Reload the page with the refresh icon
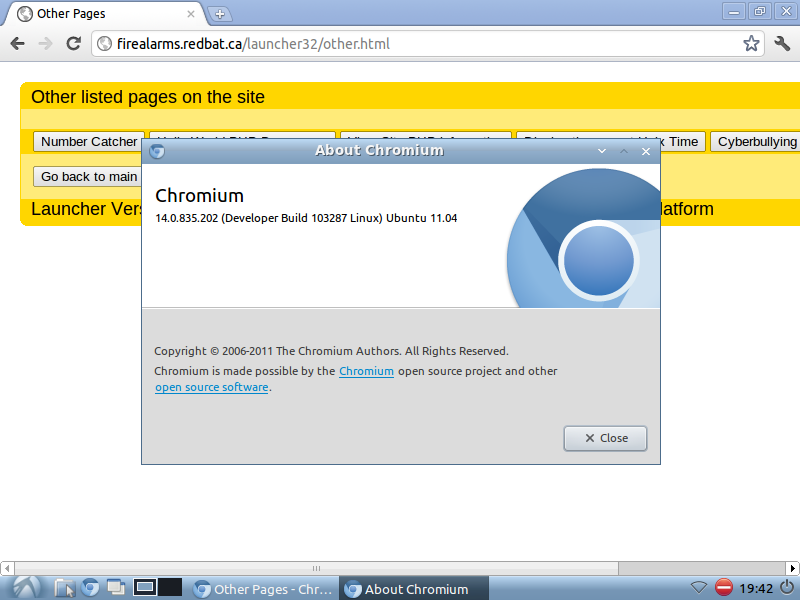 (x=73, y=43)
